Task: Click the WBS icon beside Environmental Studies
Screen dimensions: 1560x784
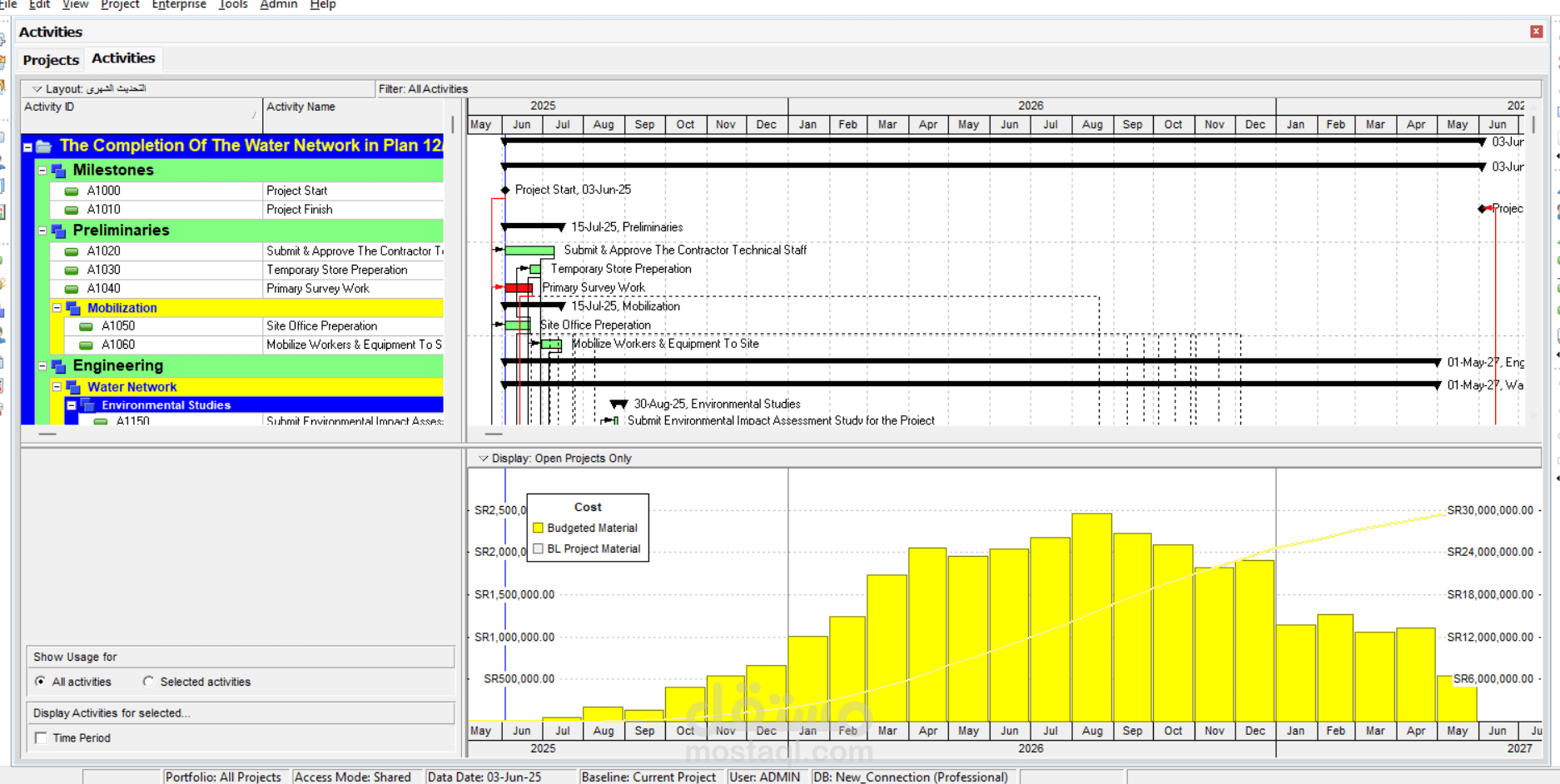Action: click(87, 405)
